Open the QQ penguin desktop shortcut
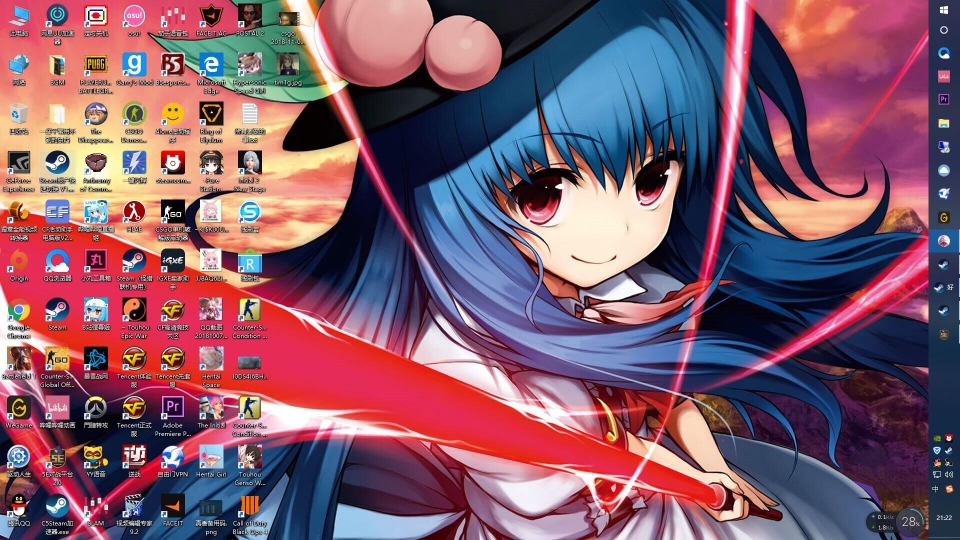960x540 pixels. tap(18, 511)
